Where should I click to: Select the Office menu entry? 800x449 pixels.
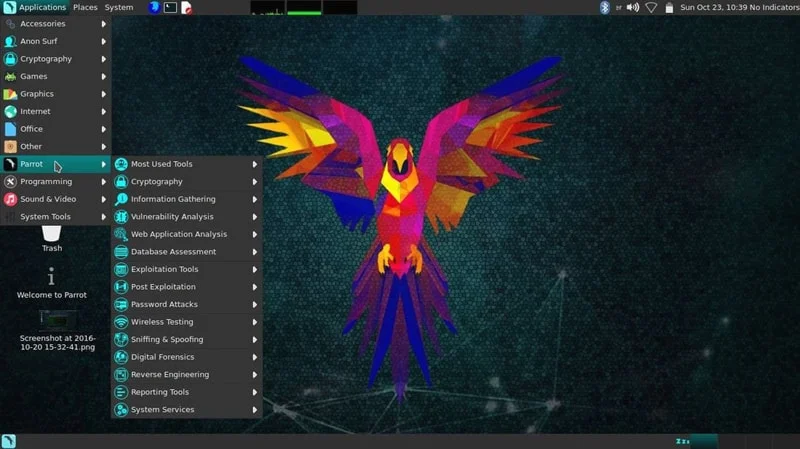(56, 129)
